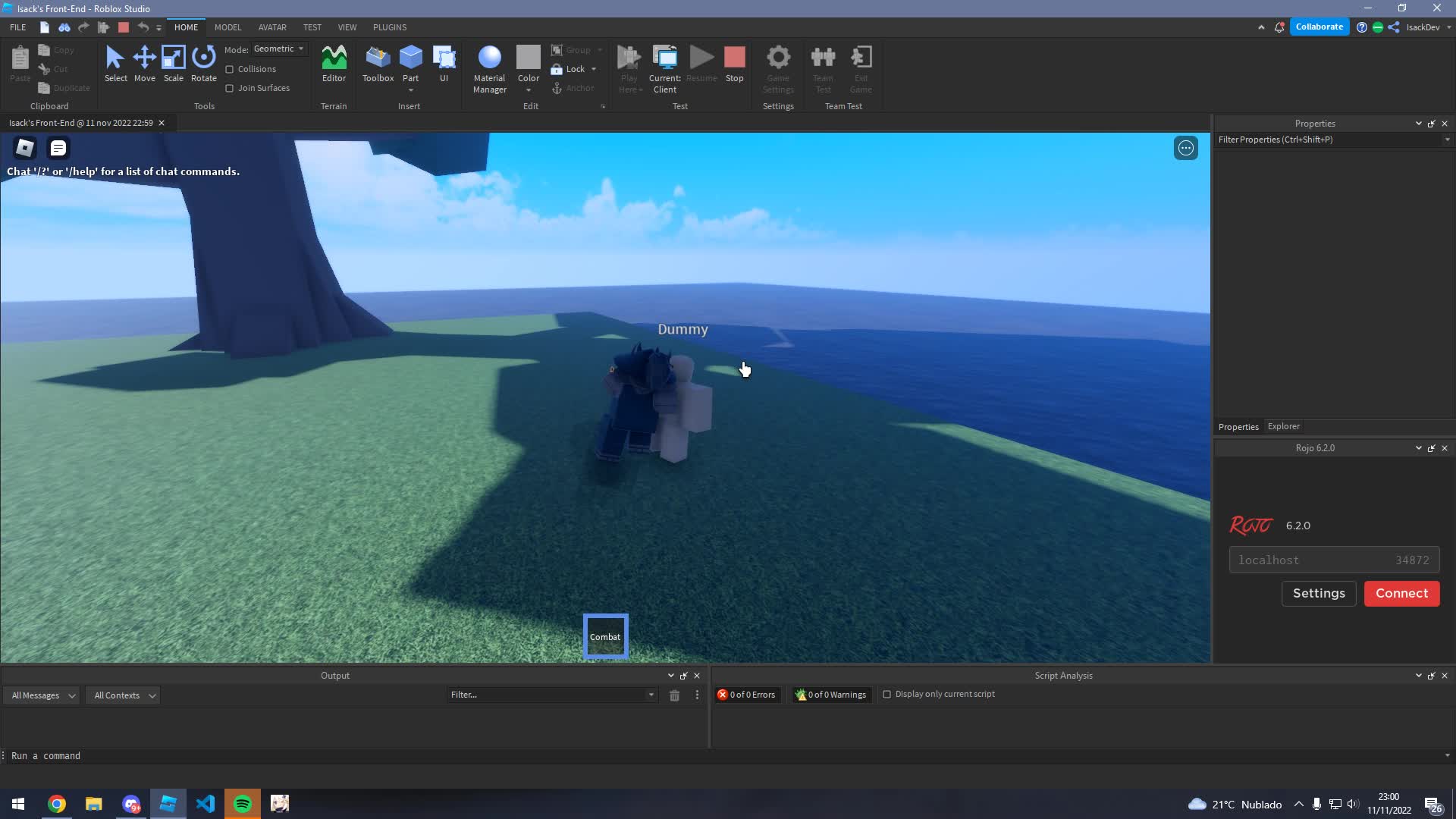Expand the Output filter dropdown arrow

pos(651,695)
